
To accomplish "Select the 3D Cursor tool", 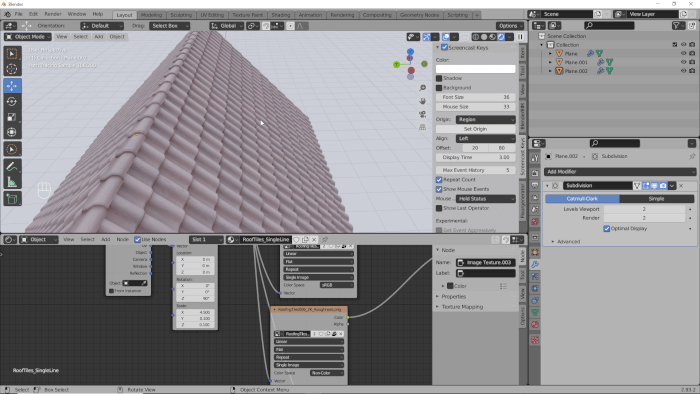I will pos(12,69).
